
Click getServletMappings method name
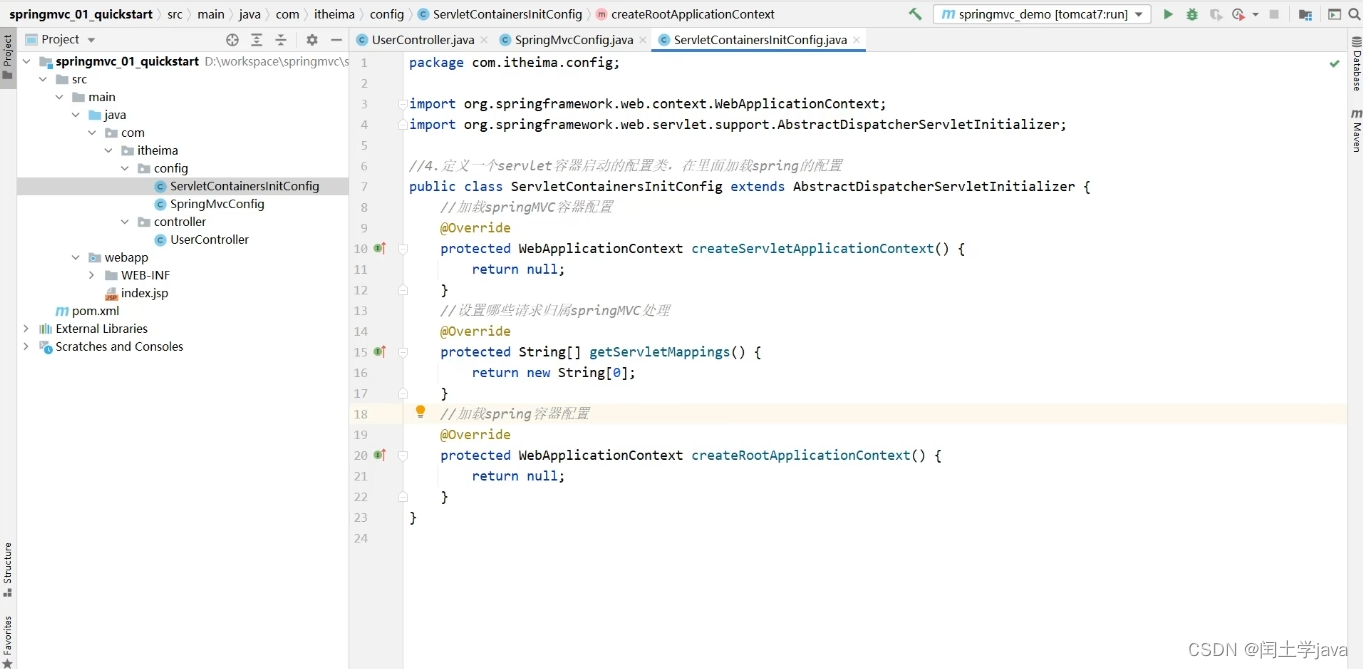click(659, 352)
